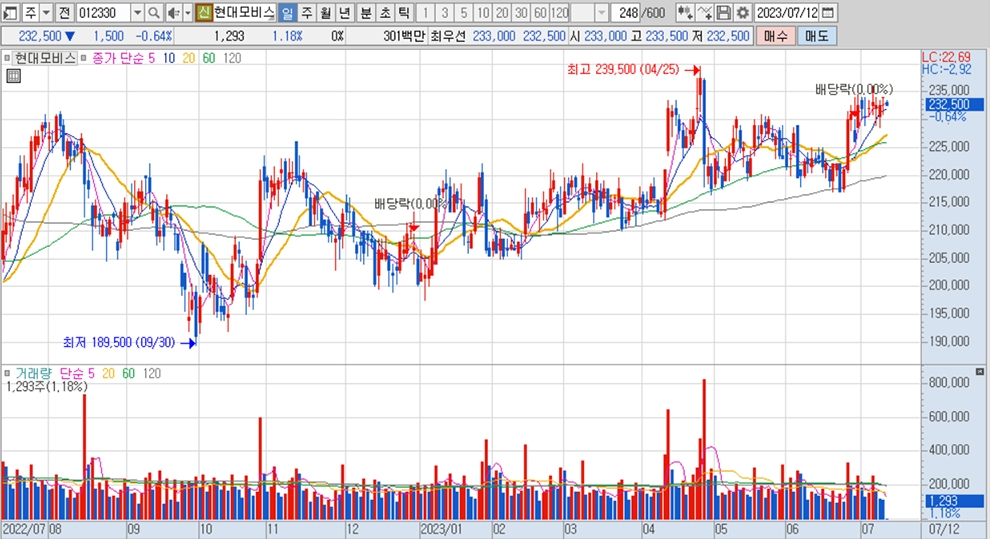
Task: Switch to the 초 second chart
Action: pyautogui.click(x=385, y=12)
